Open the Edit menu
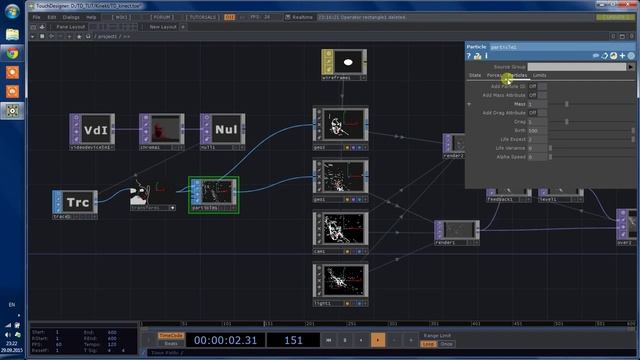 click(x=51, y=17)
